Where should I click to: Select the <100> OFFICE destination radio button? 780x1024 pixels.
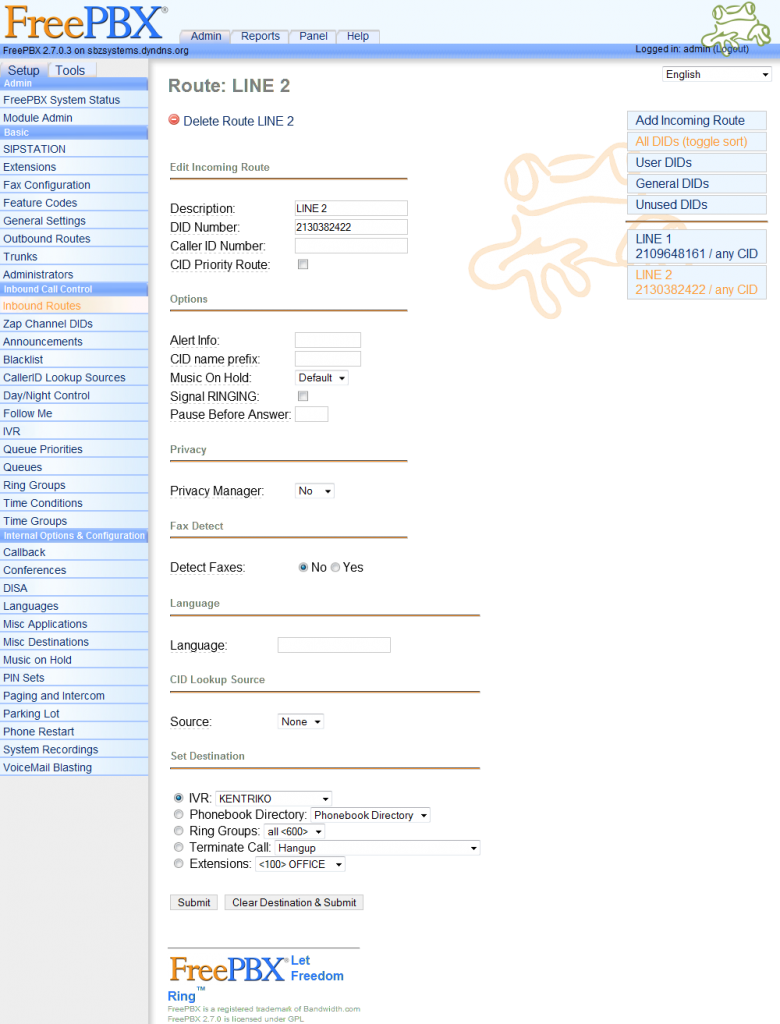tap(179, 863)
